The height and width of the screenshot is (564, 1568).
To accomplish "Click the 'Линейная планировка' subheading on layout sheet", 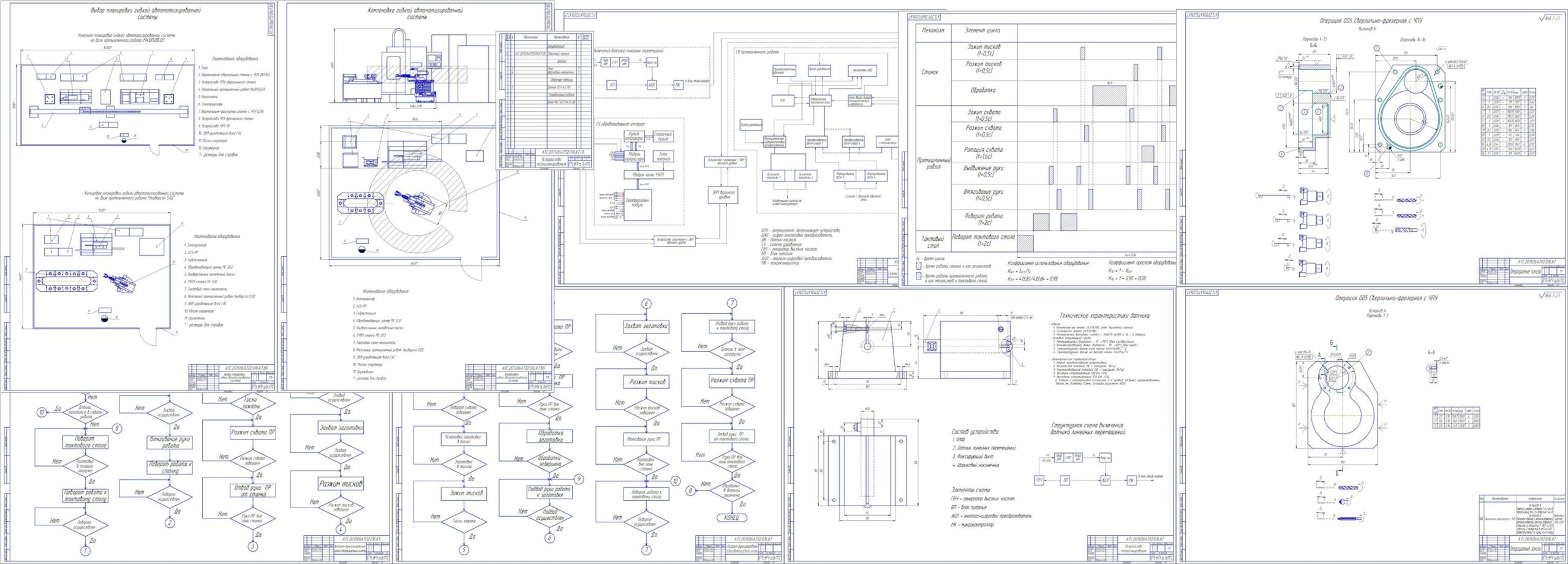I will pos(134,39).
